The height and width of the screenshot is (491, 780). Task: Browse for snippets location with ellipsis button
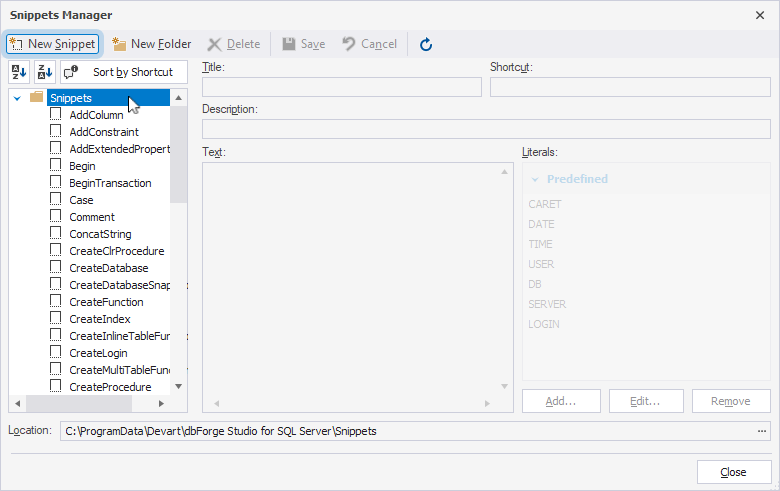(762, 431)
